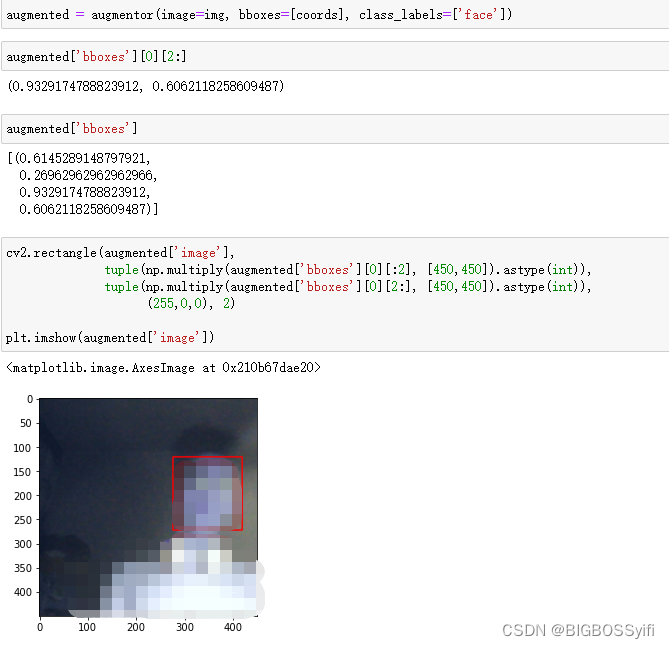669x649 pixels.
Task: Click 0.9329174788823912 in the bboxes list output
Action: tap(84, 192)
